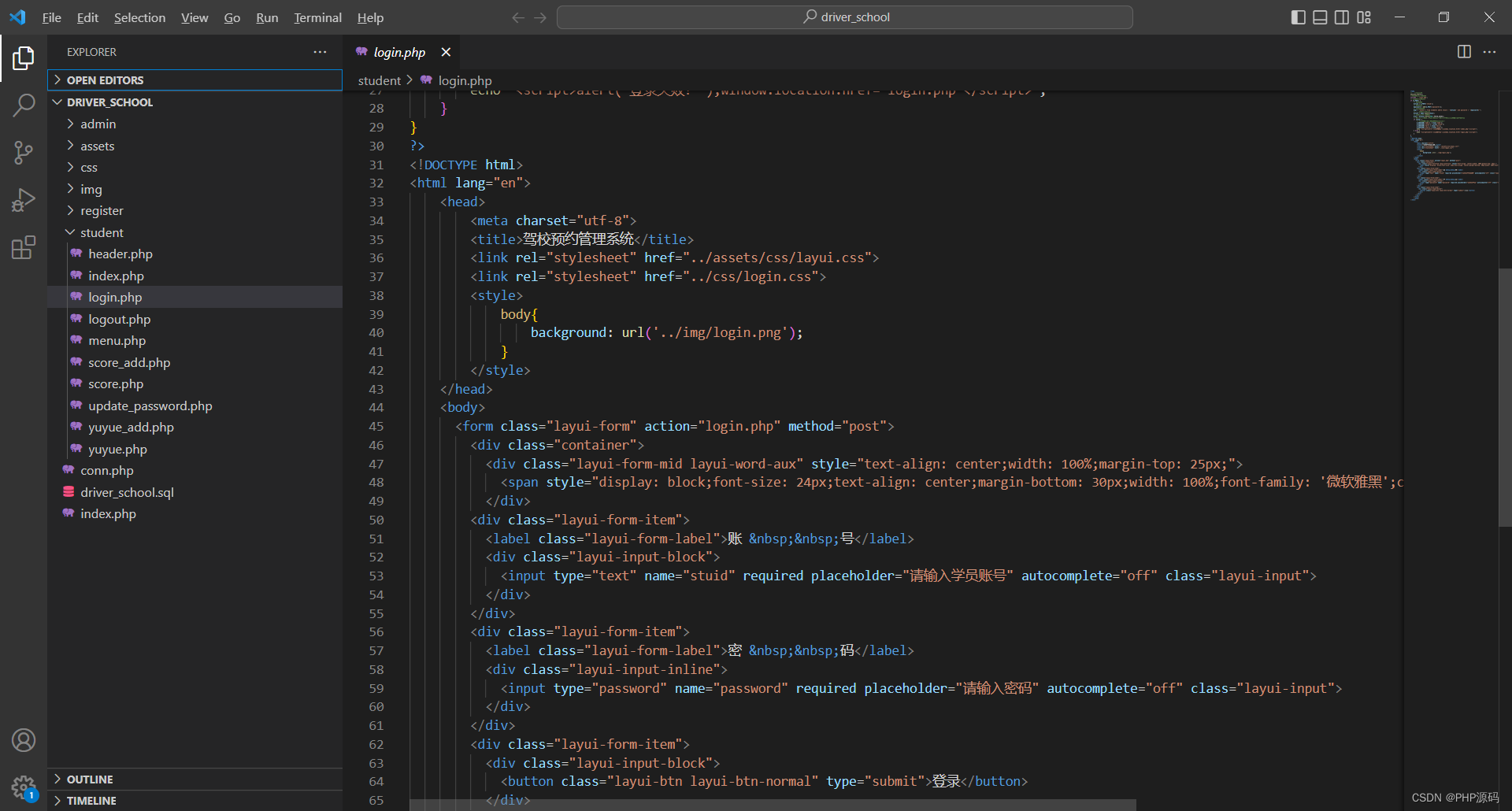This screenshot has height=811, width=1512.
Task: Click the driver_school command center search box
Action: point(845,17)
